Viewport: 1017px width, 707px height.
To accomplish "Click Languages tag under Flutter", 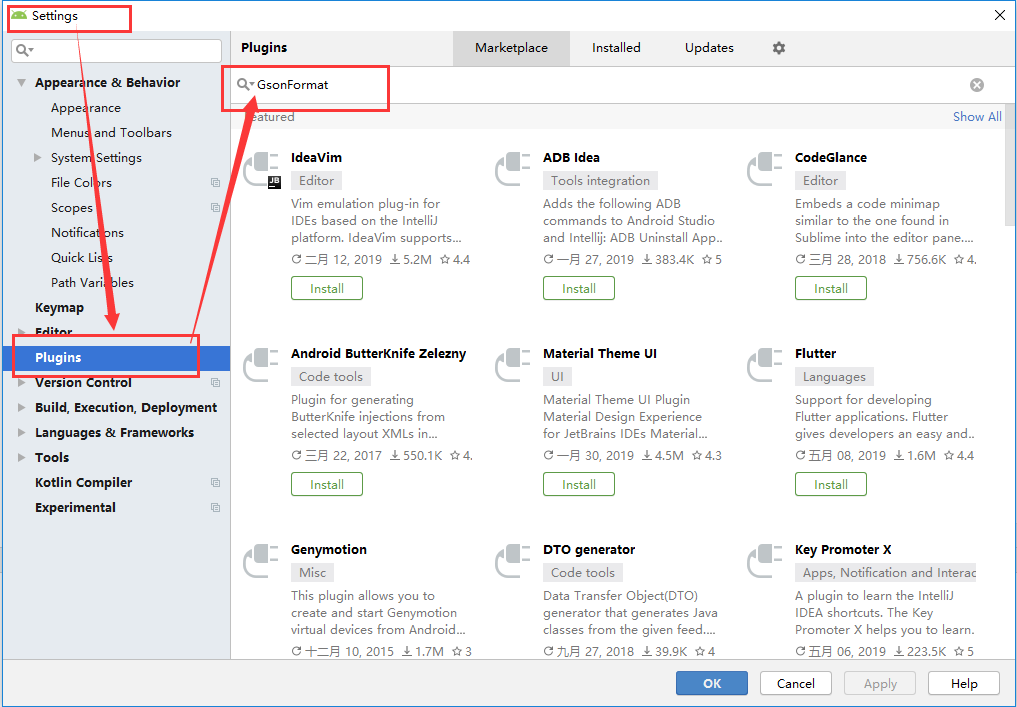I will coord(834,377).
